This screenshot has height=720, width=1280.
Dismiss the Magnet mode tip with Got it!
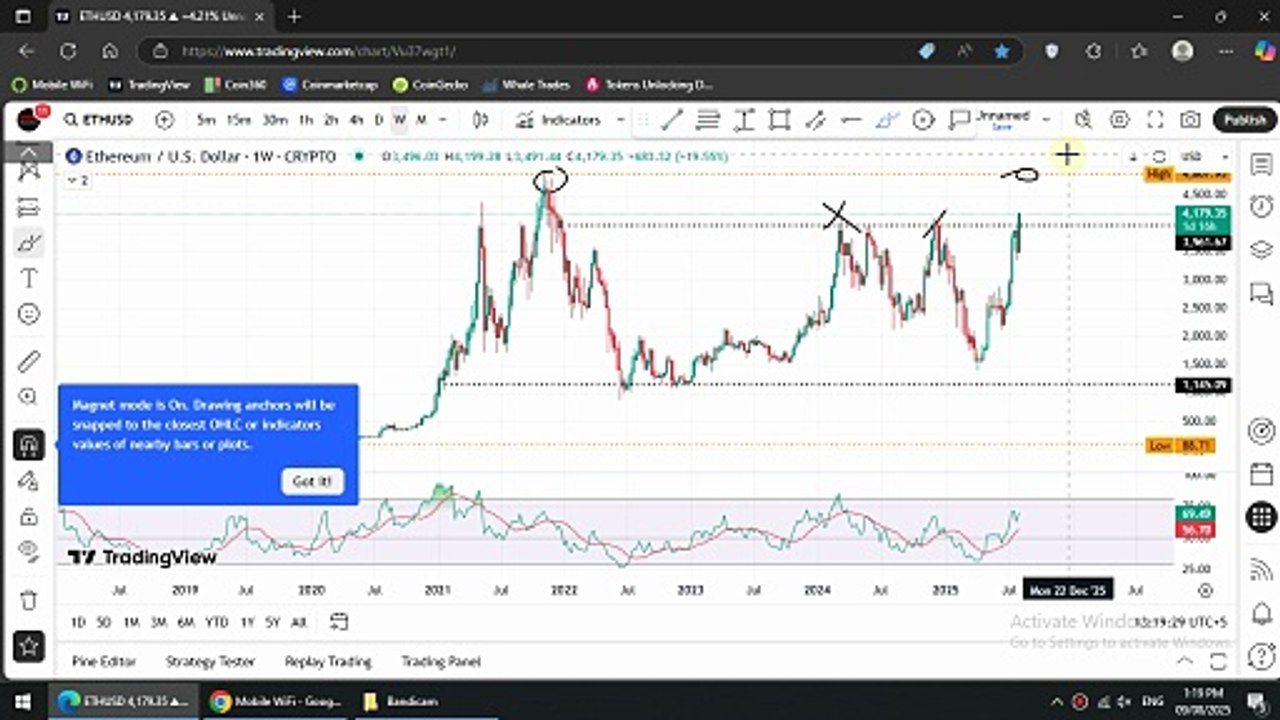(x=312, y=482)
